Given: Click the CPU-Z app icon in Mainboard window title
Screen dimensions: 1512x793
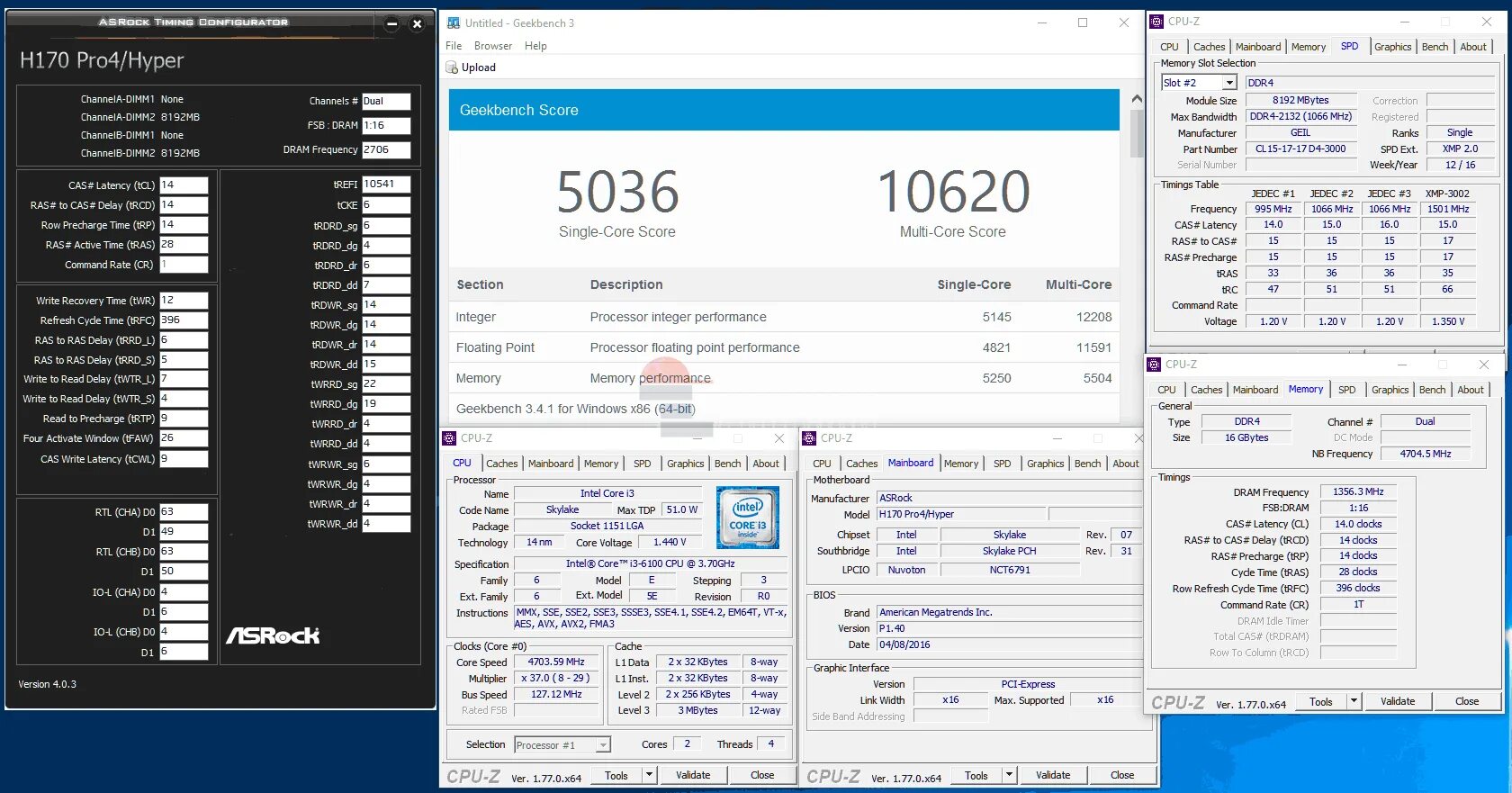Looking at the screenshot, I should click(x=809, y=438).
